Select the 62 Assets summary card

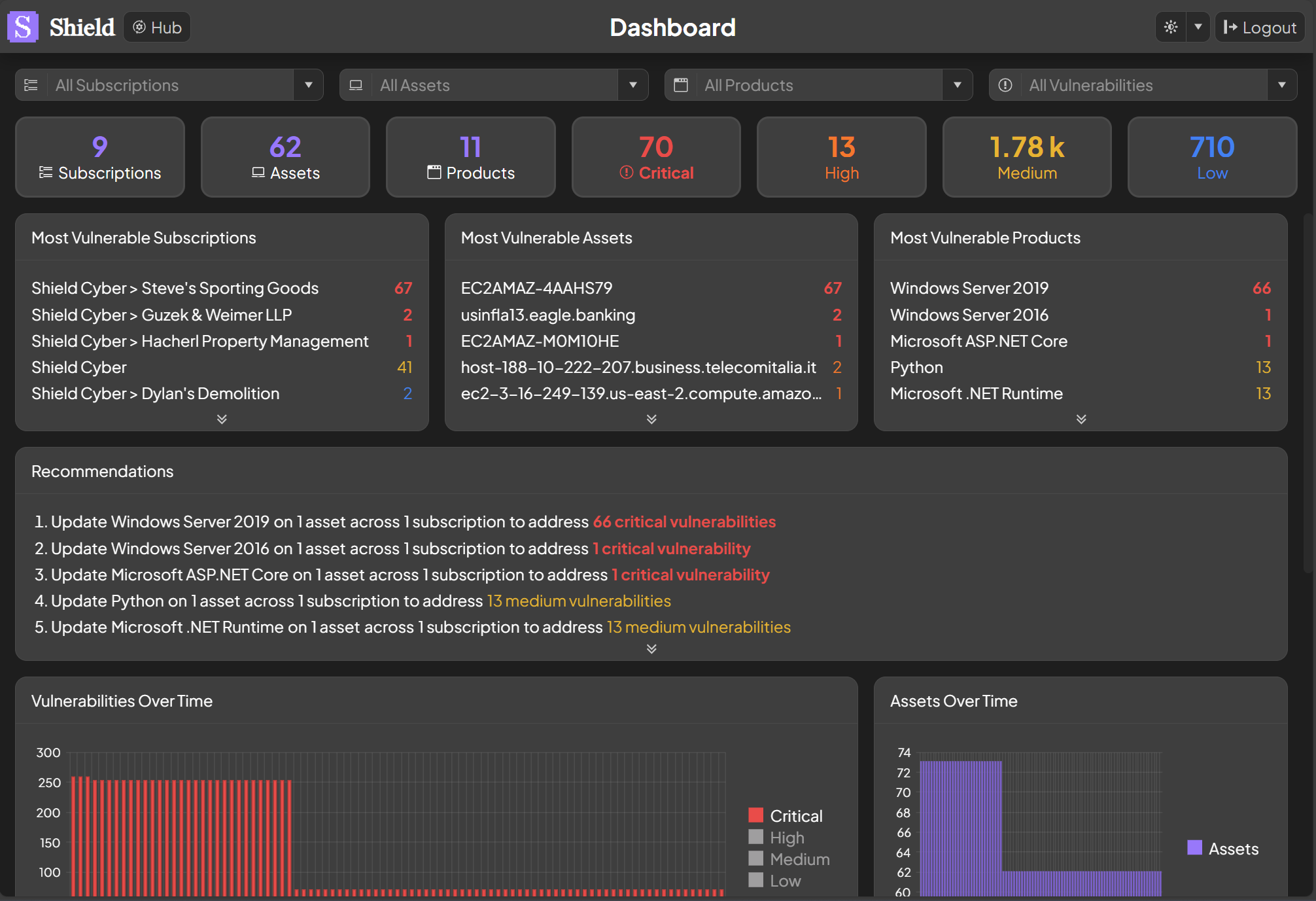(285, 157)
